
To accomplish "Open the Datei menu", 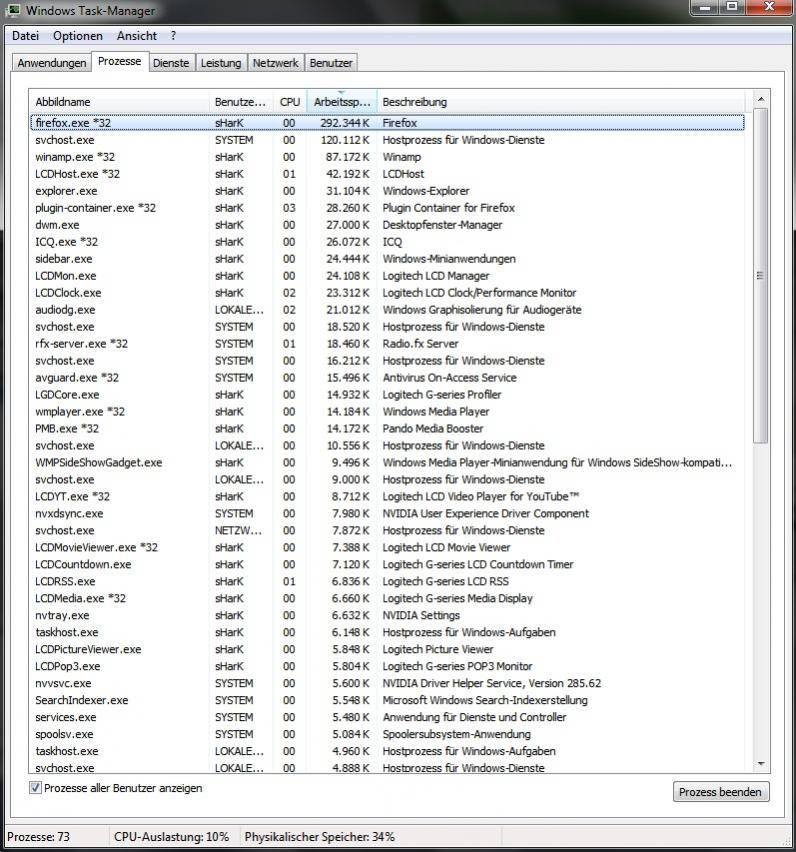I will pyautogui.click(x=26, y=36).
